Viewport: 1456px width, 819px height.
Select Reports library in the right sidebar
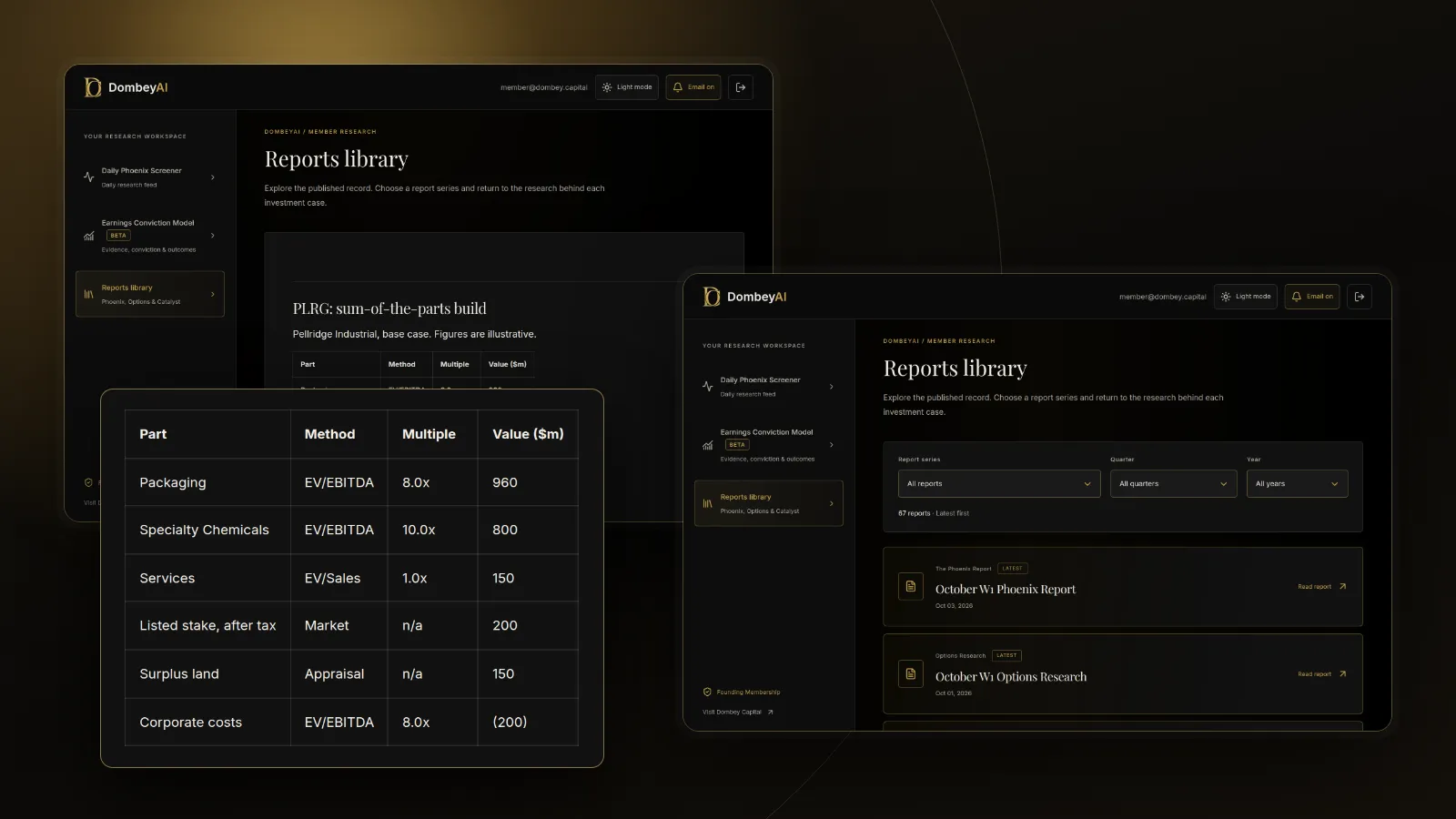[769, 503]
